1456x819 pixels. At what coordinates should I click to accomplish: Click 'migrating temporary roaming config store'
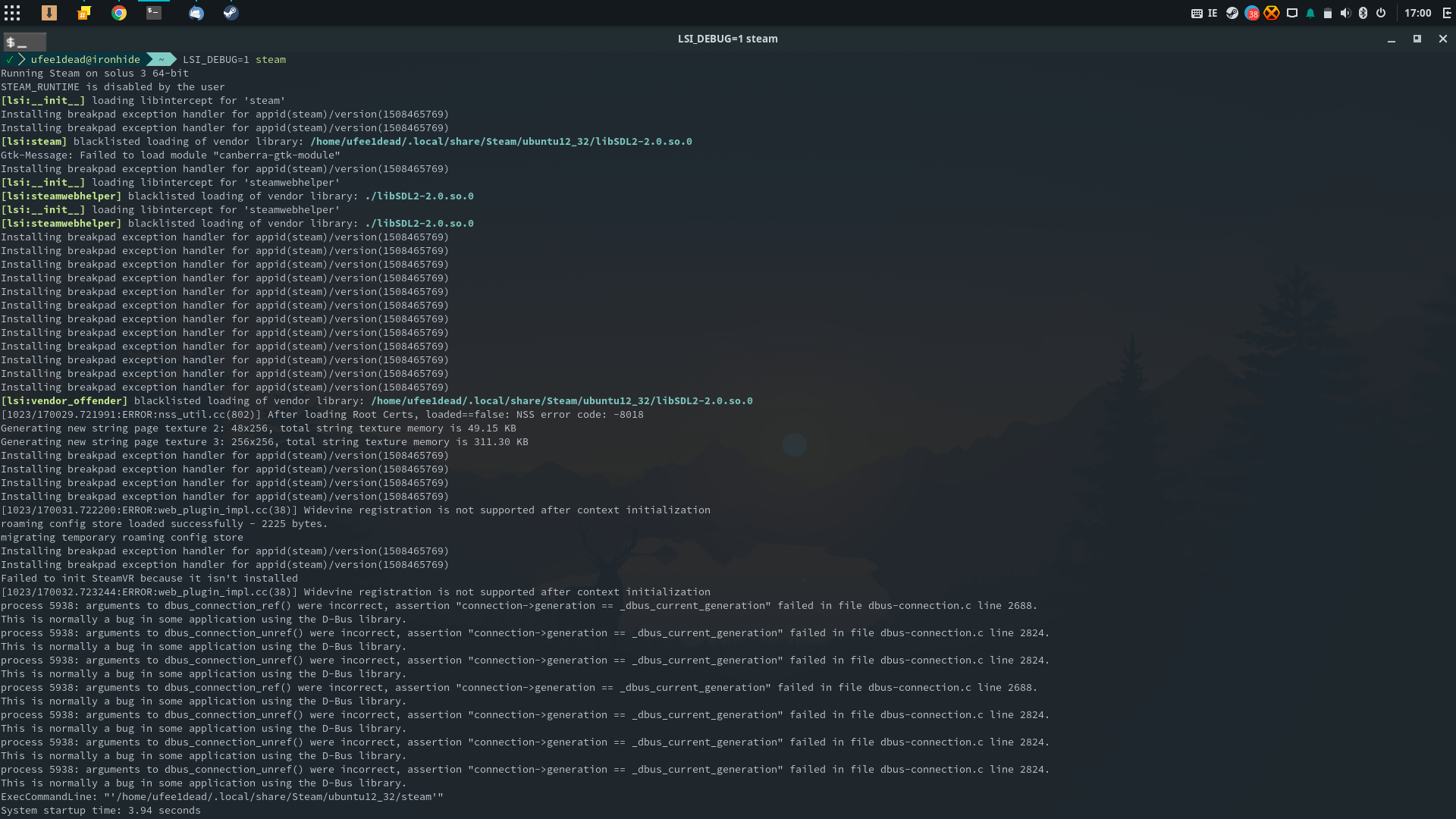122,537
